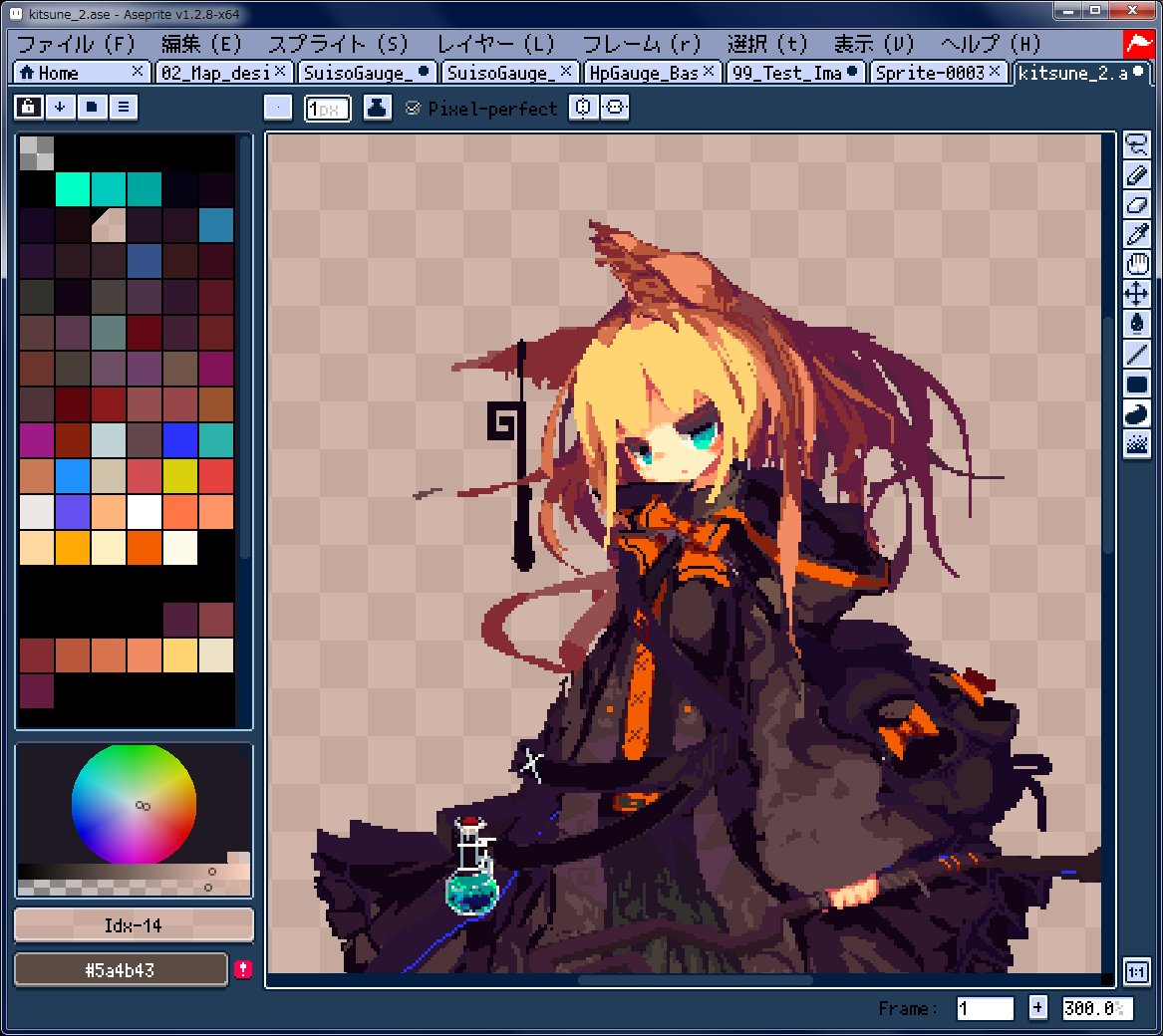
Task: Open the フレーム (r) menu
Action: 641,45
